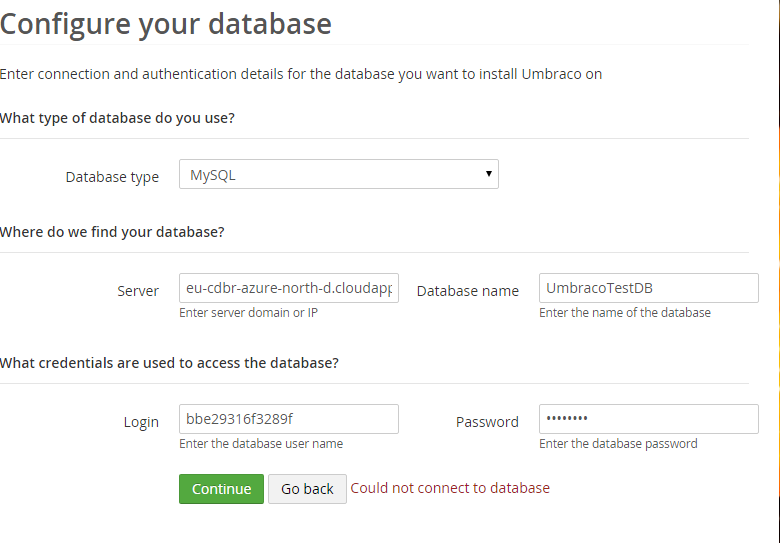Click the 'Enter the database user name' hint
780x543 pixels.
coord(261,444)
